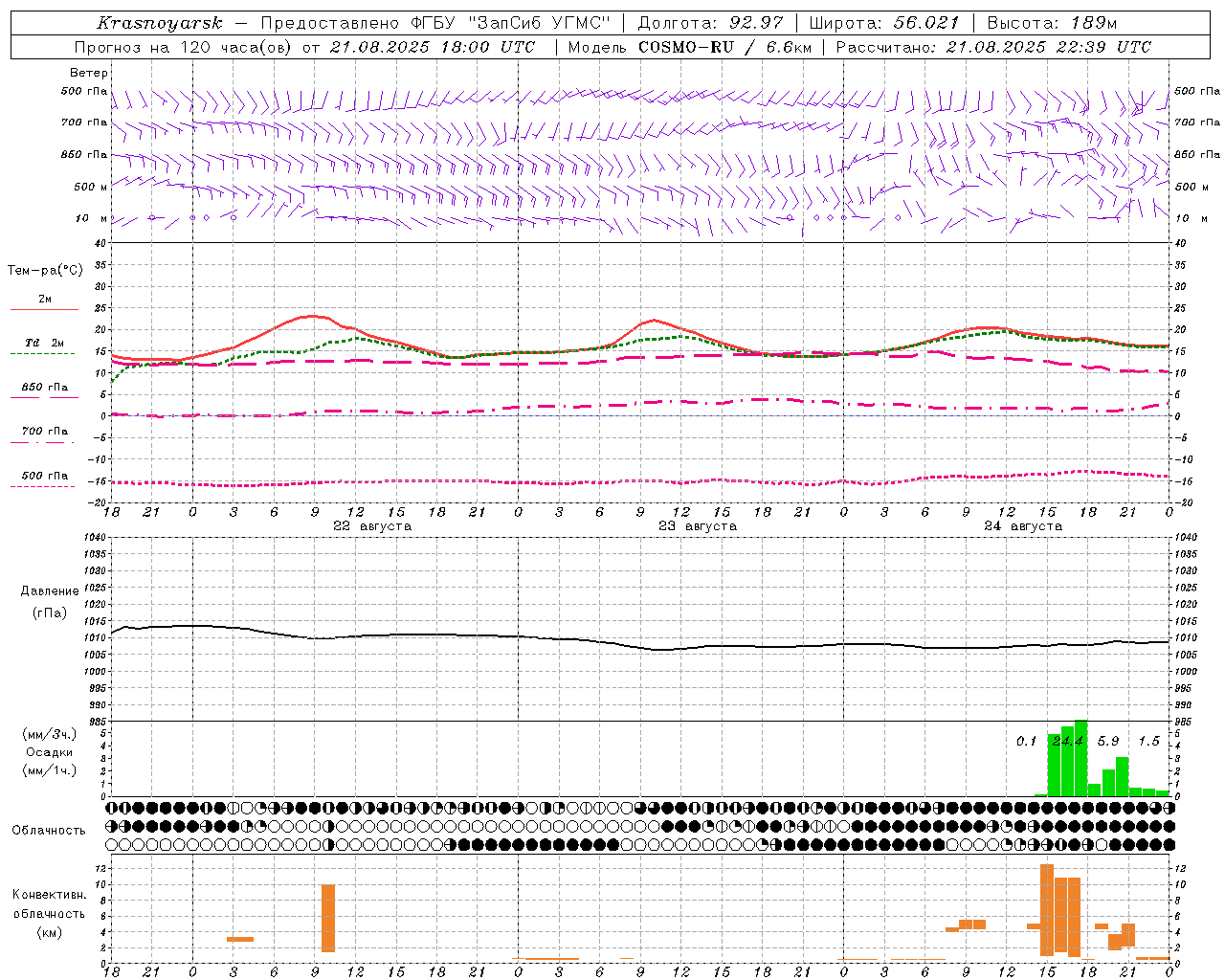
Task: Click the '(мм/1ч.)' precipitation unit label
Action: pos(50,770)
